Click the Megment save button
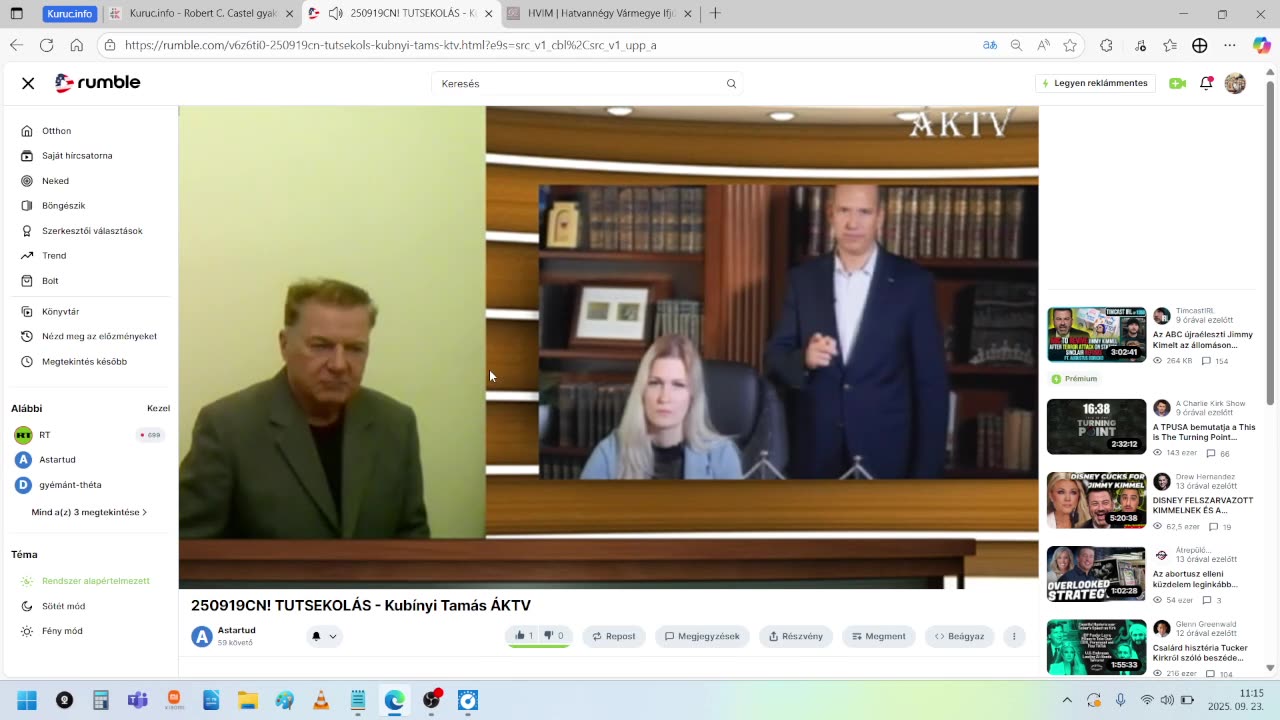The height and width of the screenshot is (720, 1280). 879,636
